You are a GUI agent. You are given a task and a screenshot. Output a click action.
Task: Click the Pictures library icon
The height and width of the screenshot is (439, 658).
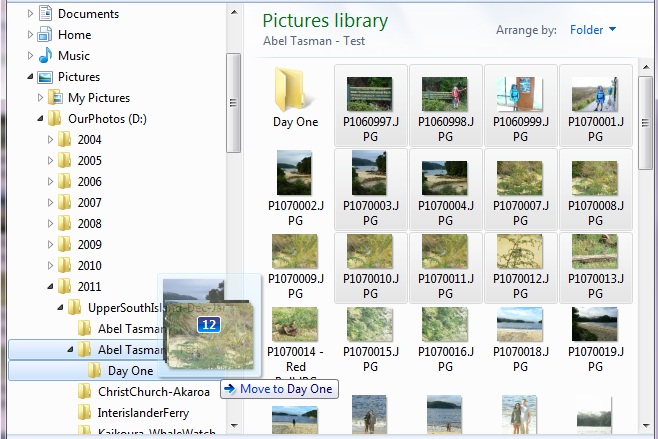click(x=45, y=77)
